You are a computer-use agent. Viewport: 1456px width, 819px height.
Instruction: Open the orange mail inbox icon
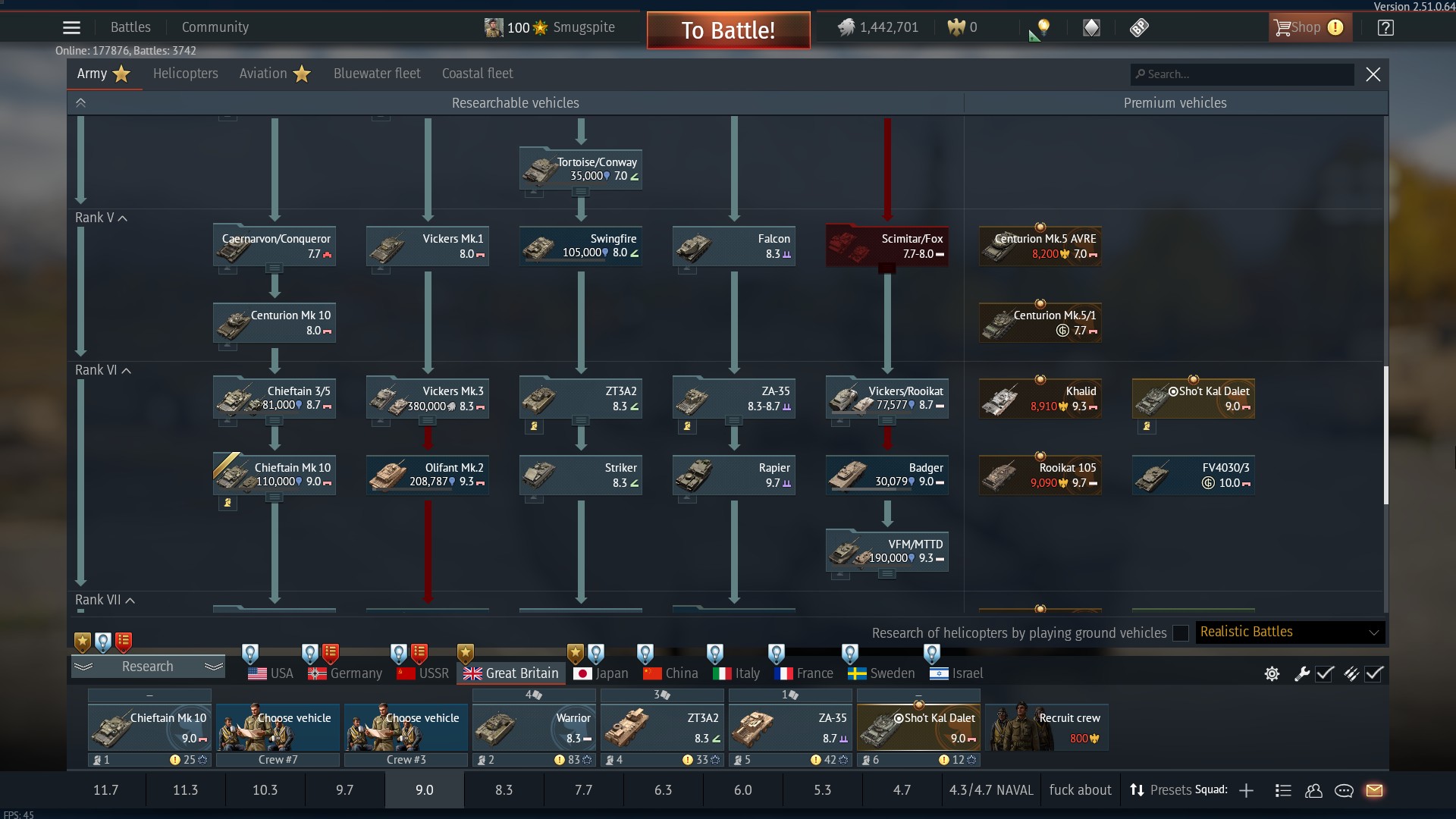point(1374,790)
